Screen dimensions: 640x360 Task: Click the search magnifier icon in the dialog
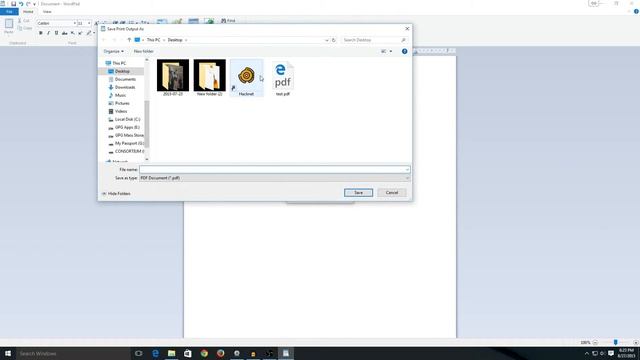pos(403,40)
